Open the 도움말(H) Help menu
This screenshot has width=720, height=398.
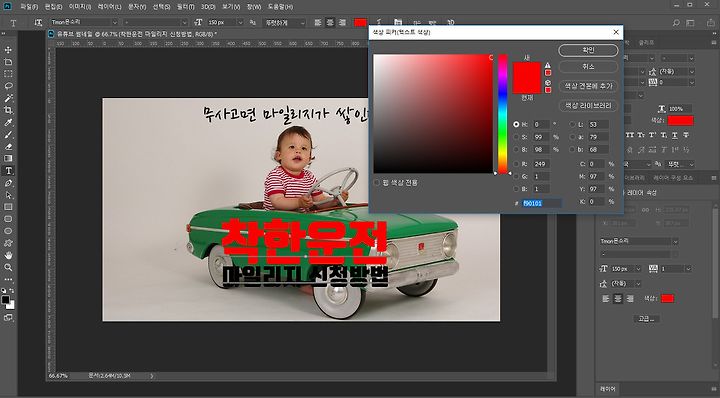pos(280,7)
